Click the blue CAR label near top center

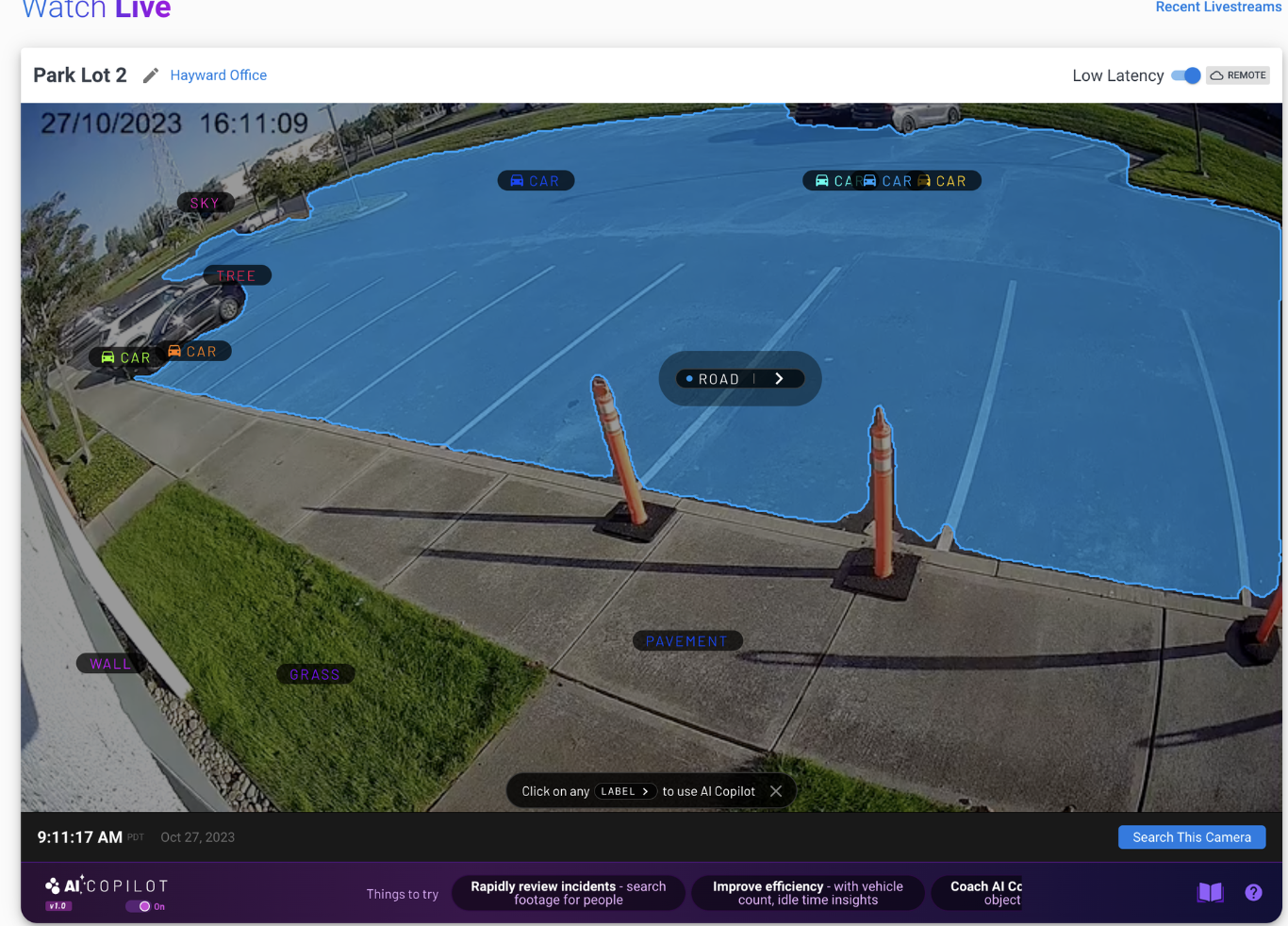(536, 180)
